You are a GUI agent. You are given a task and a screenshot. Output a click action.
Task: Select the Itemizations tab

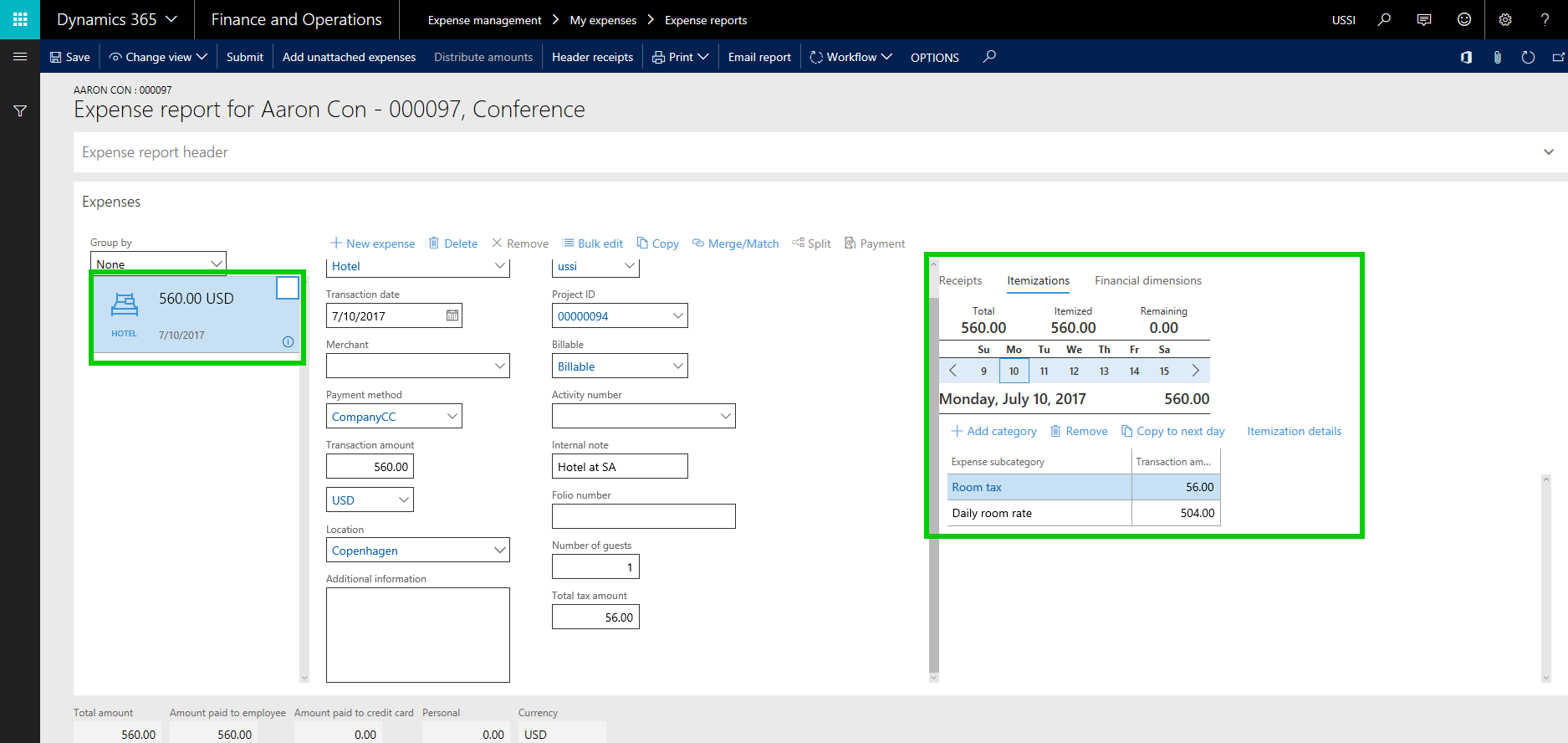point(1038,280)
